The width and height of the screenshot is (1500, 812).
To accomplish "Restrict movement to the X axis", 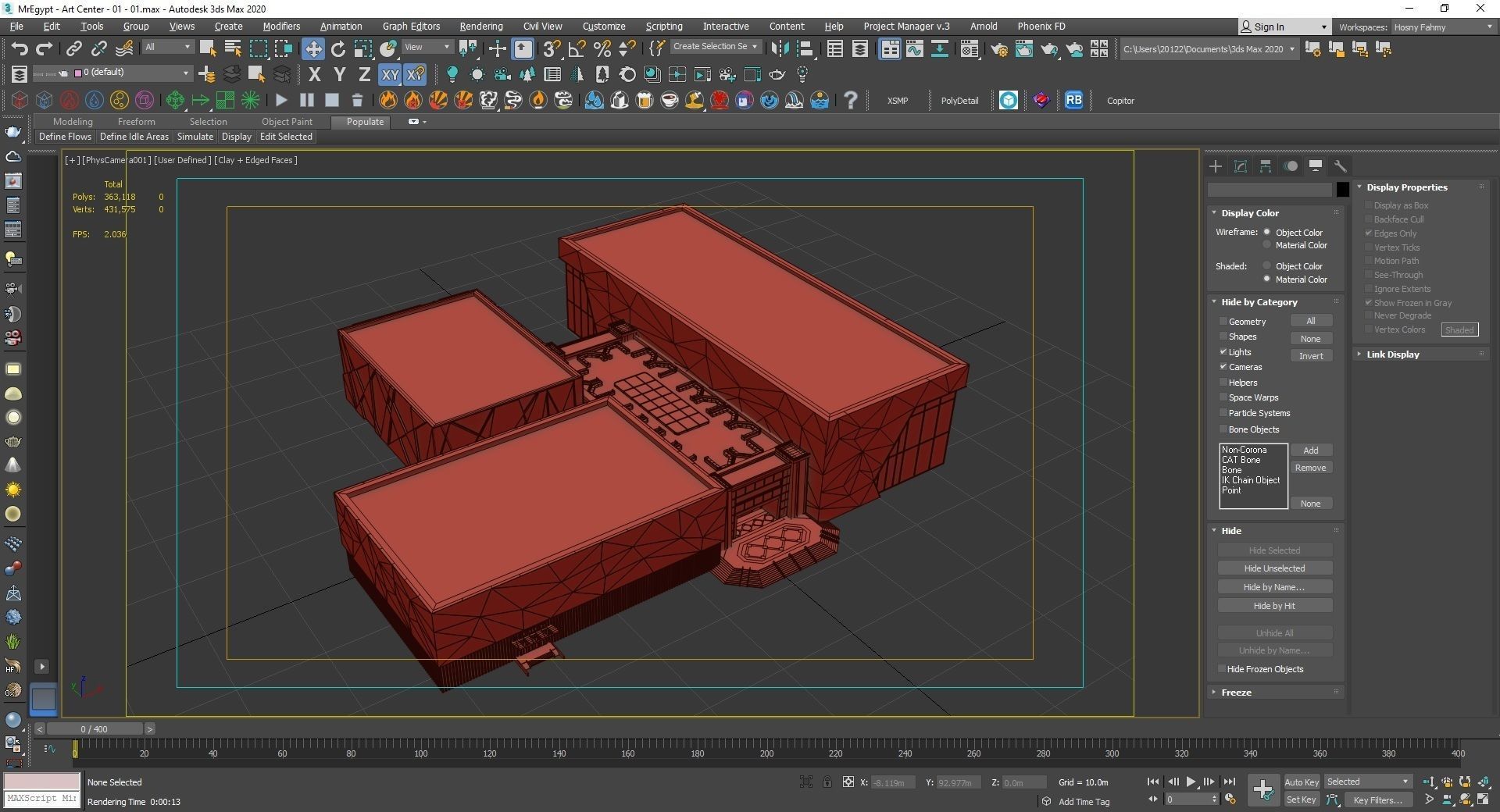I will pyautogui.click(x=314, y=75).
